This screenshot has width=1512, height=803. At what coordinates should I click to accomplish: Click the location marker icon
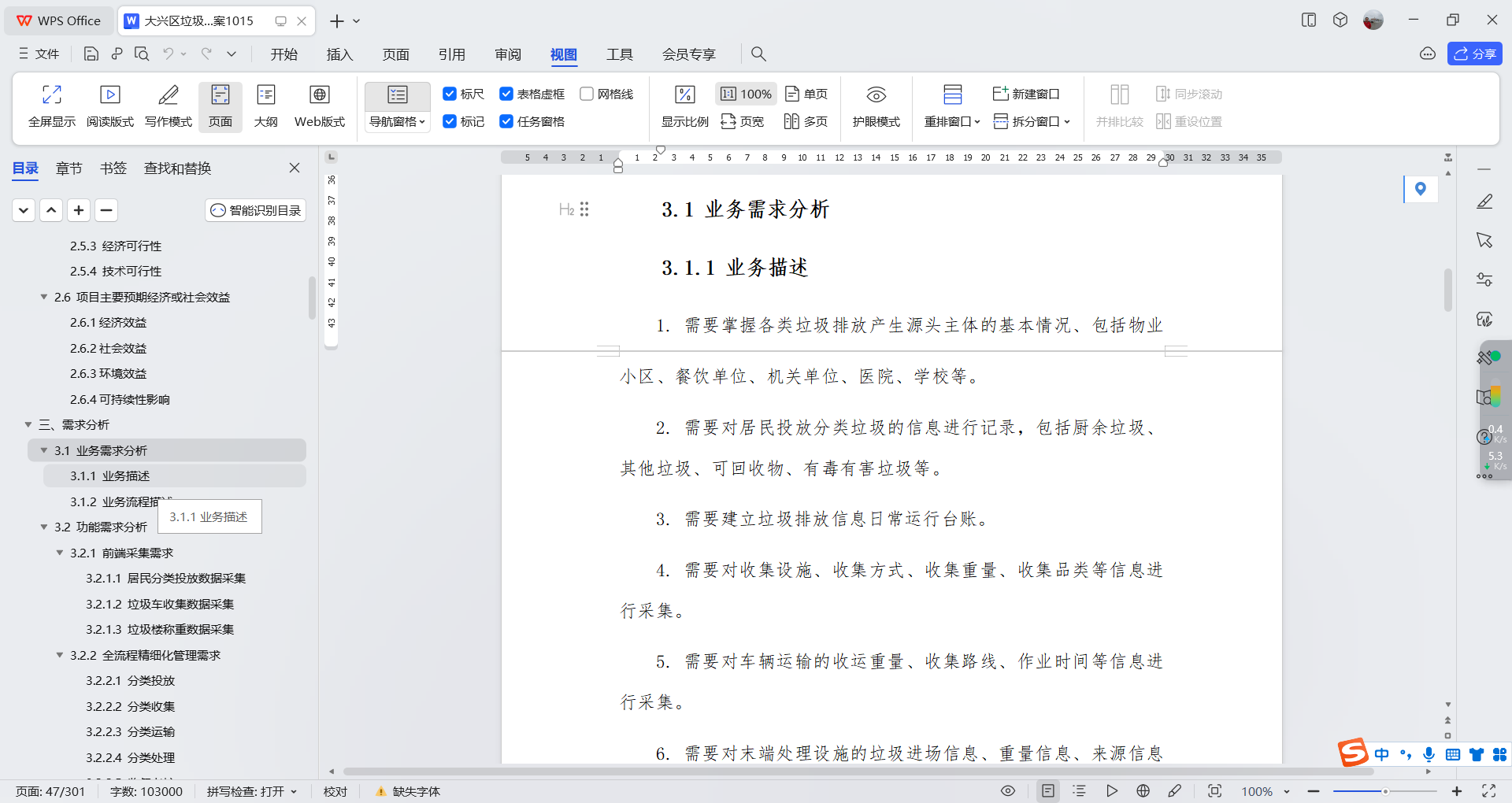click(1421, 189)
